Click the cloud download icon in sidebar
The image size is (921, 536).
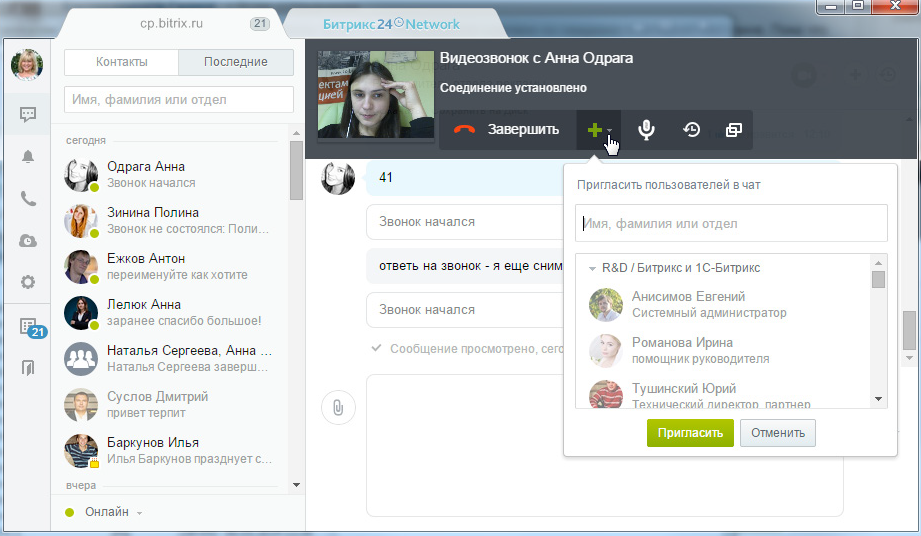point(28,240)
